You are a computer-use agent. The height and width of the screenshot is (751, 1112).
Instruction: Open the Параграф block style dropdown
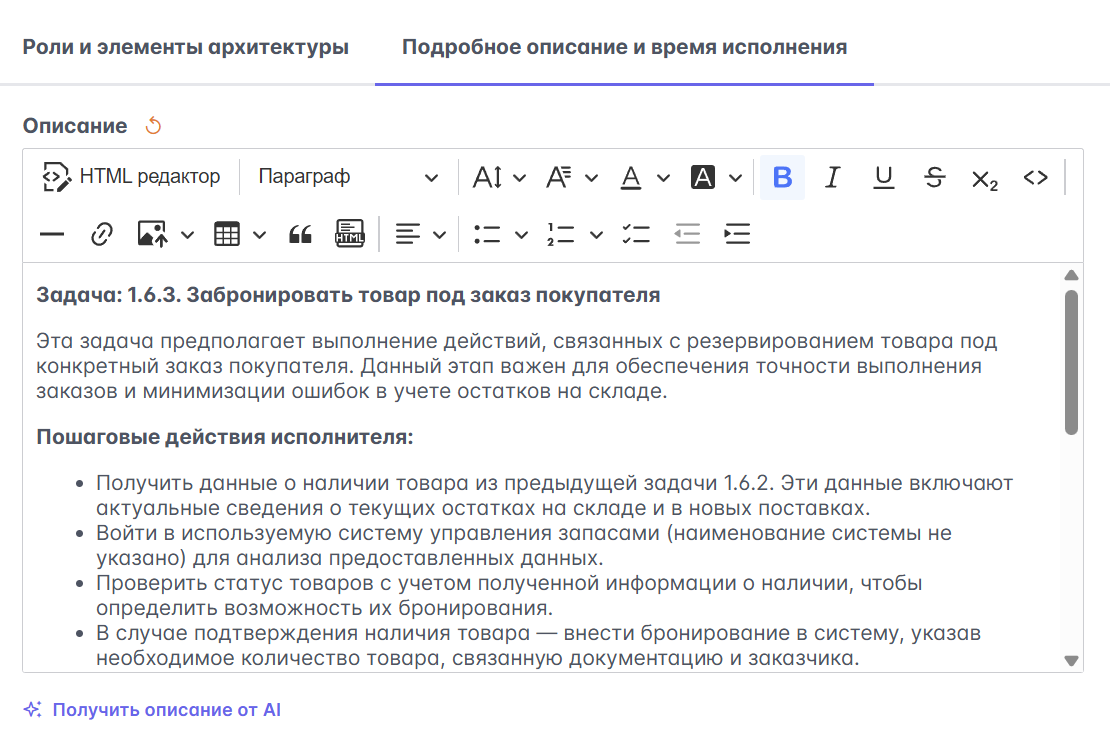coord(348,177)
